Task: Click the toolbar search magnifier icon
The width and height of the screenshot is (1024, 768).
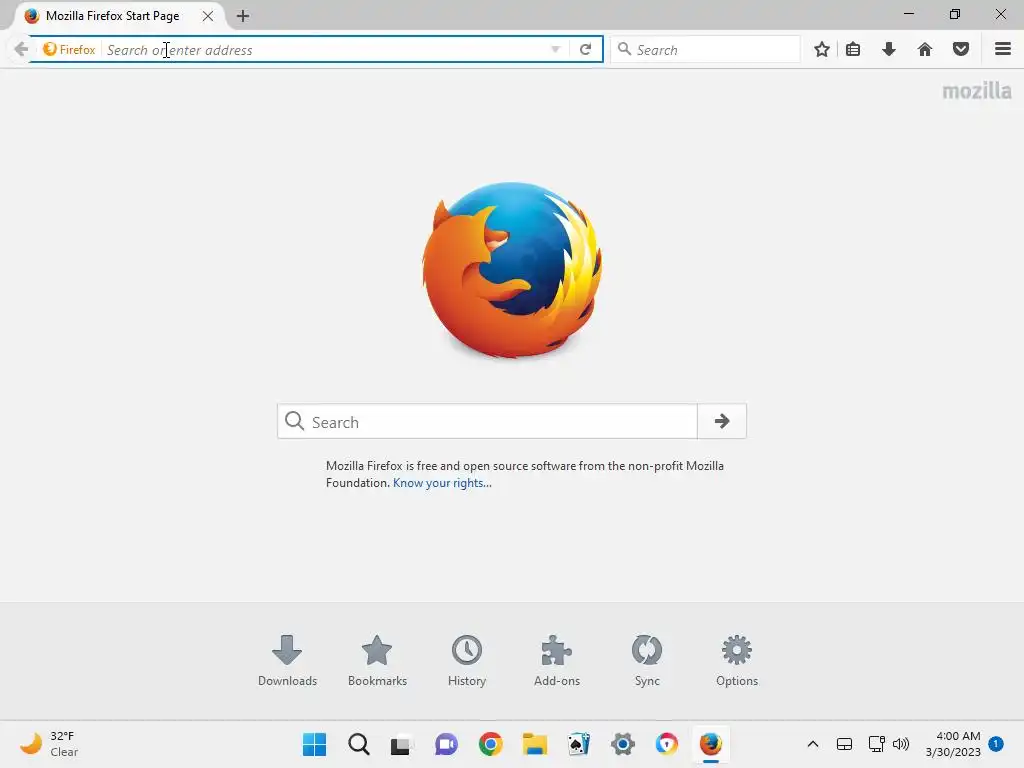Action: (624, 49)
